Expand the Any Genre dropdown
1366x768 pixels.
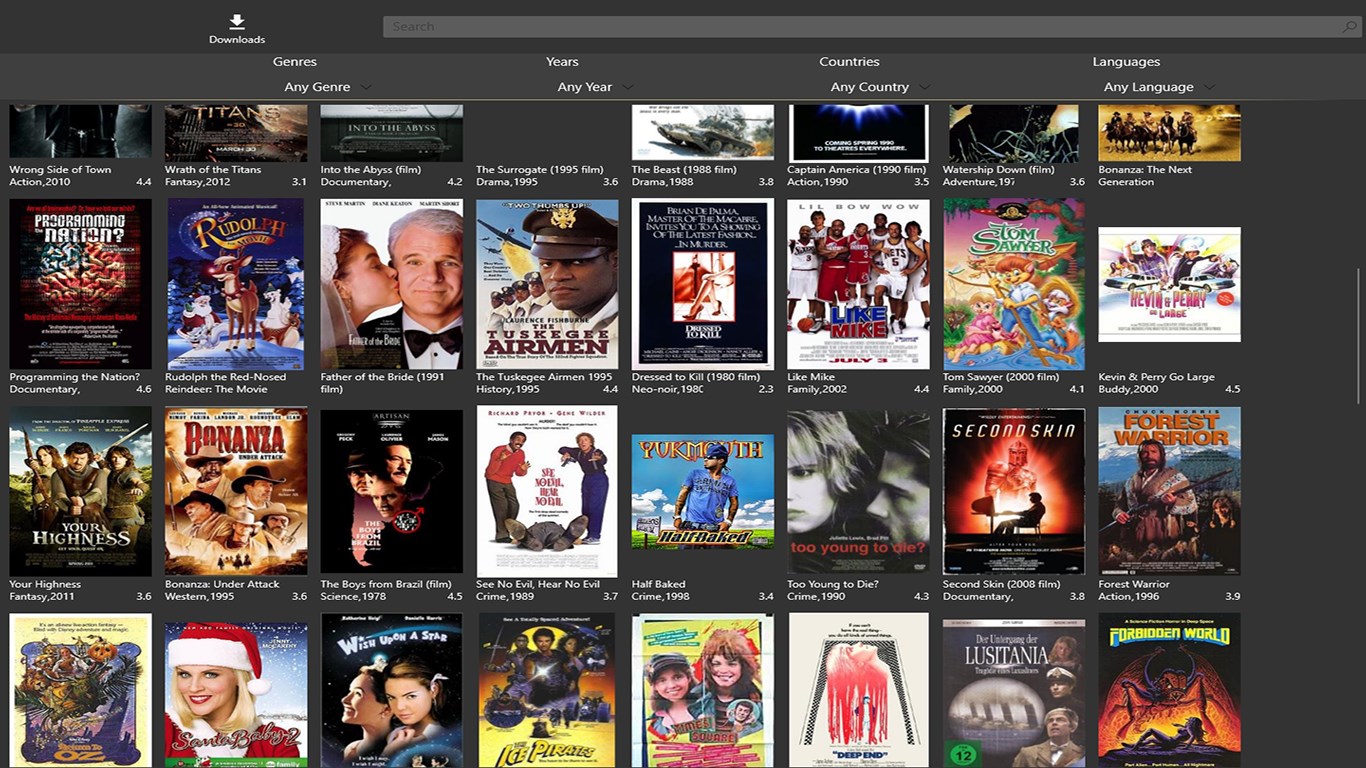pos(328,87)
